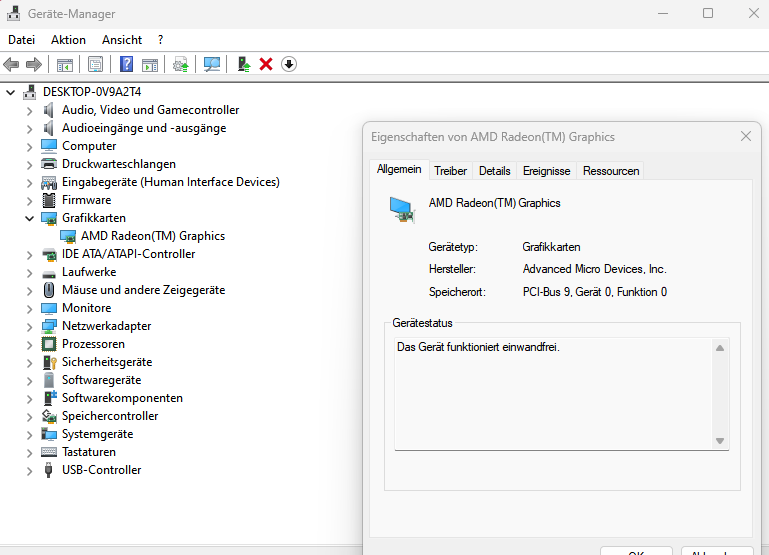This screenshot has height=555, width=769.
Task: Expand the Systemgeräte category
Action: pyautogui.click(x=29, y=434)
